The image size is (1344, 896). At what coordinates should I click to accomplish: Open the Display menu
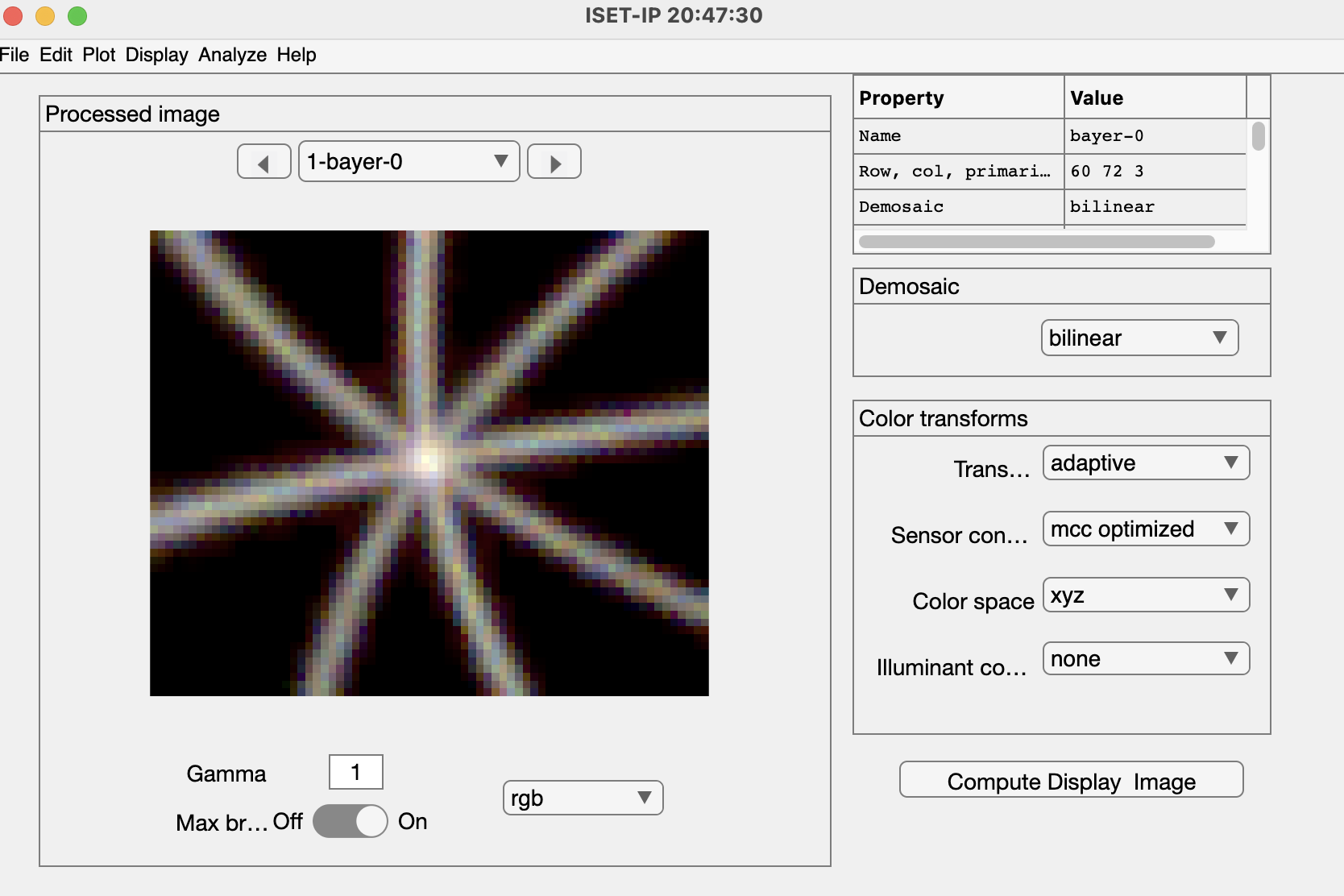tap(156, 55)
